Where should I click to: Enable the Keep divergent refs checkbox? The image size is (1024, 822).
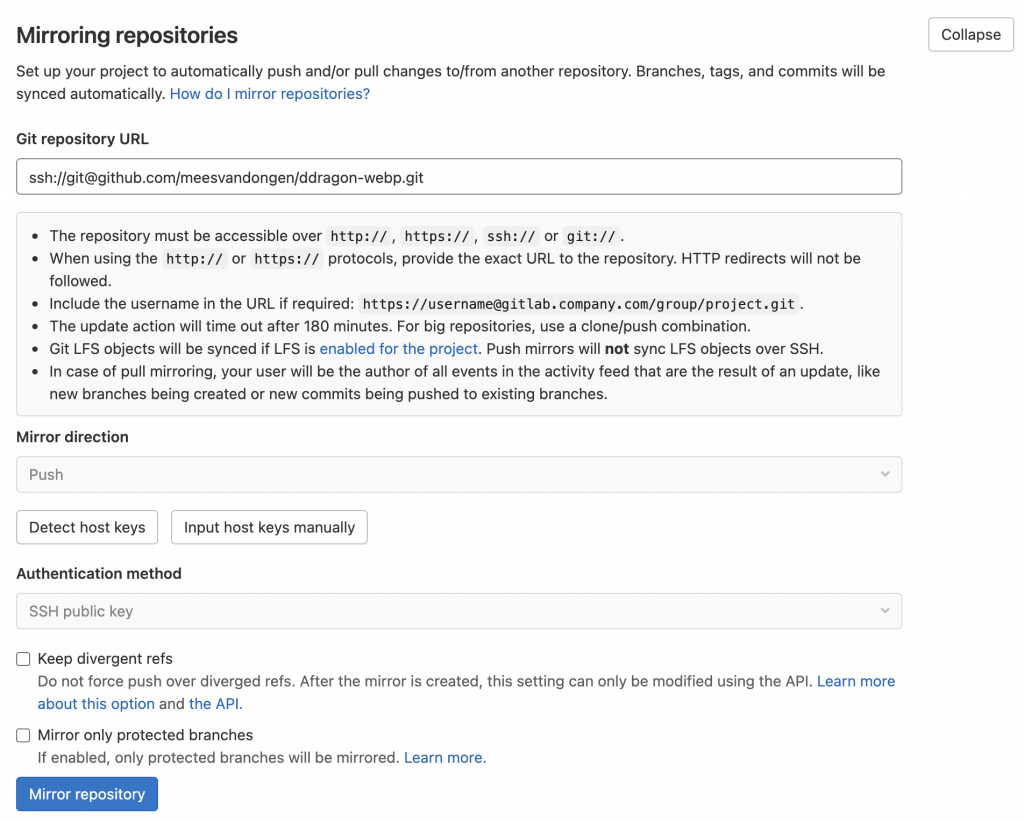click(x=22, y=658)
